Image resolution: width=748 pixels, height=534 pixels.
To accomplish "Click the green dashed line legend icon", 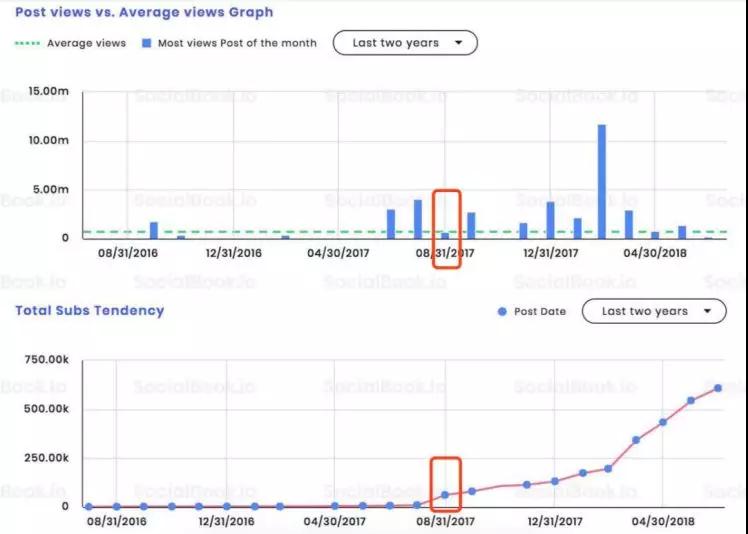I will (x=27, y=43).
